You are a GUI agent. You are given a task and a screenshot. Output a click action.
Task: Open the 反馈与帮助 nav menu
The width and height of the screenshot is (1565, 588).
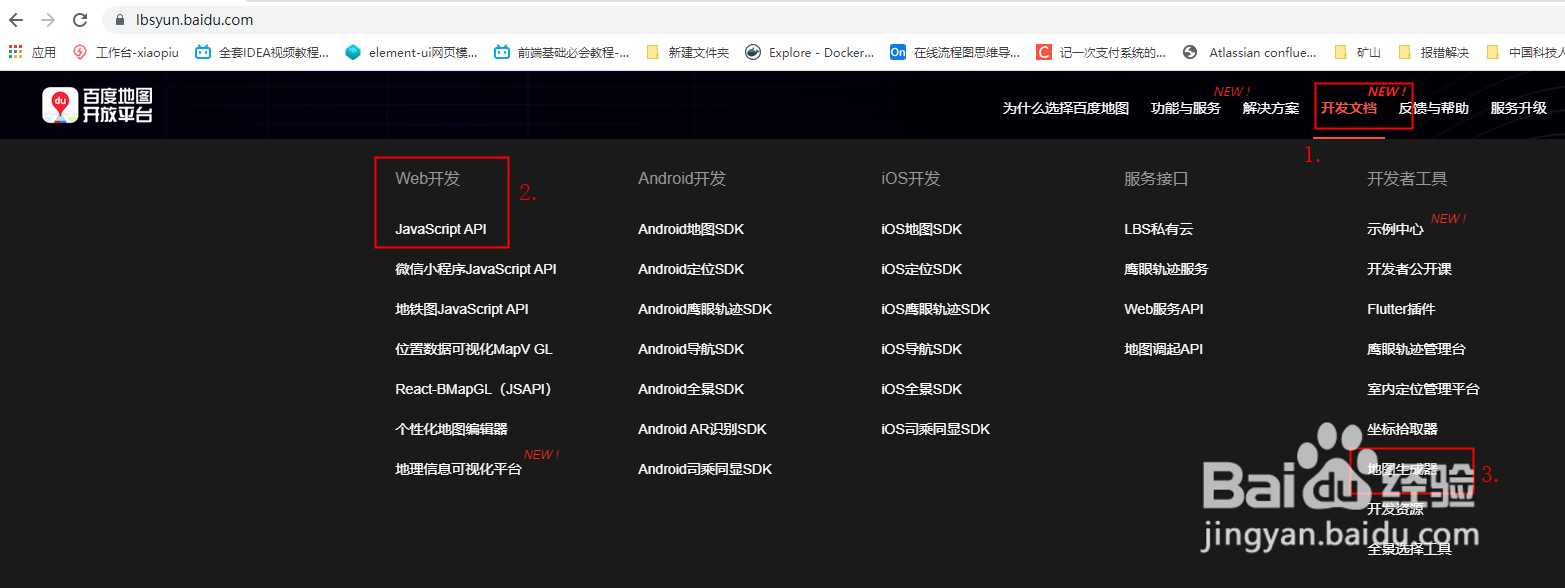pos(1433,108)
